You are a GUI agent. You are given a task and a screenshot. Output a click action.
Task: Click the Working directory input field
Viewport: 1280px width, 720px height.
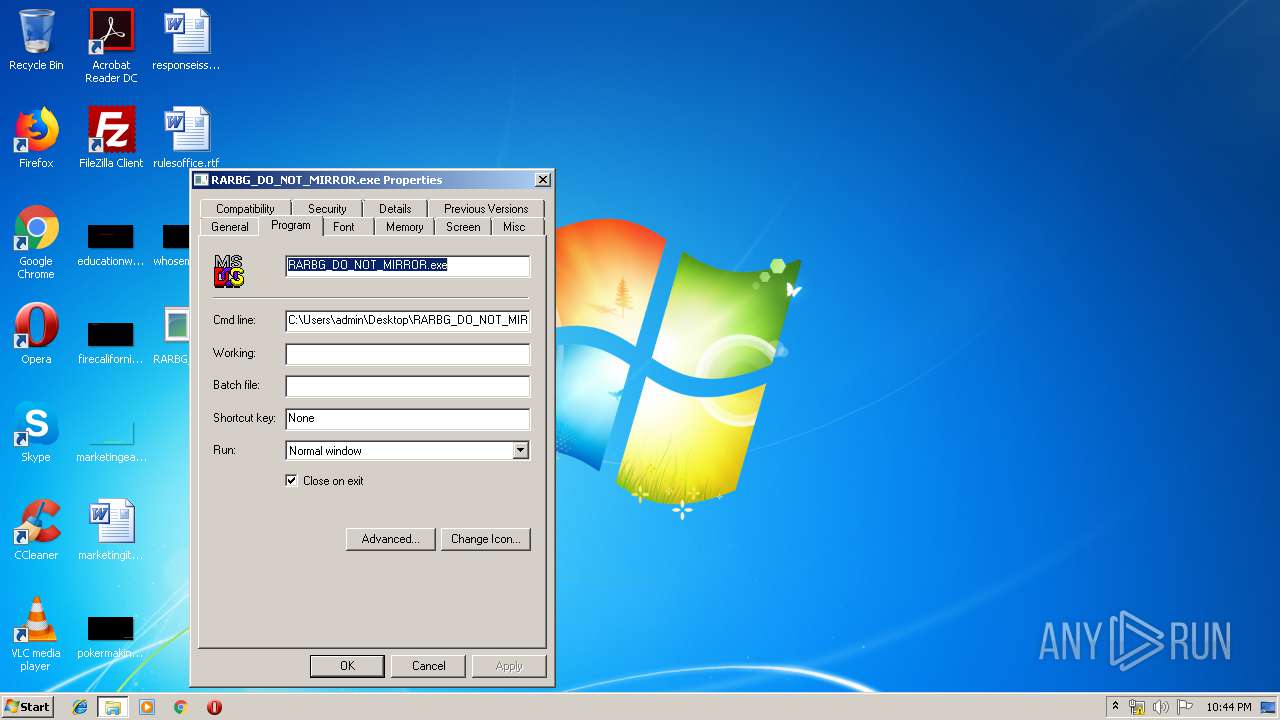[x=408, y=354]
